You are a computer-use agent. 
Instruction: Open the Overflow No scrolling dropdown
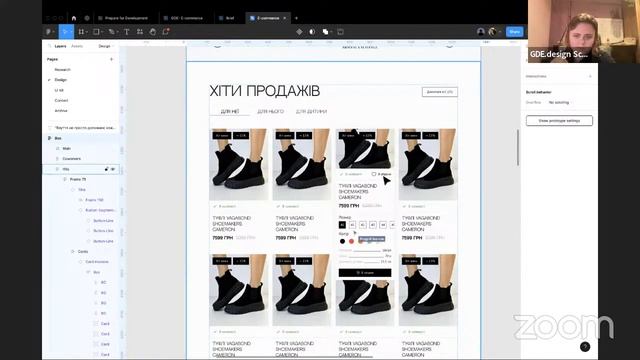click(x=559, y=102)
